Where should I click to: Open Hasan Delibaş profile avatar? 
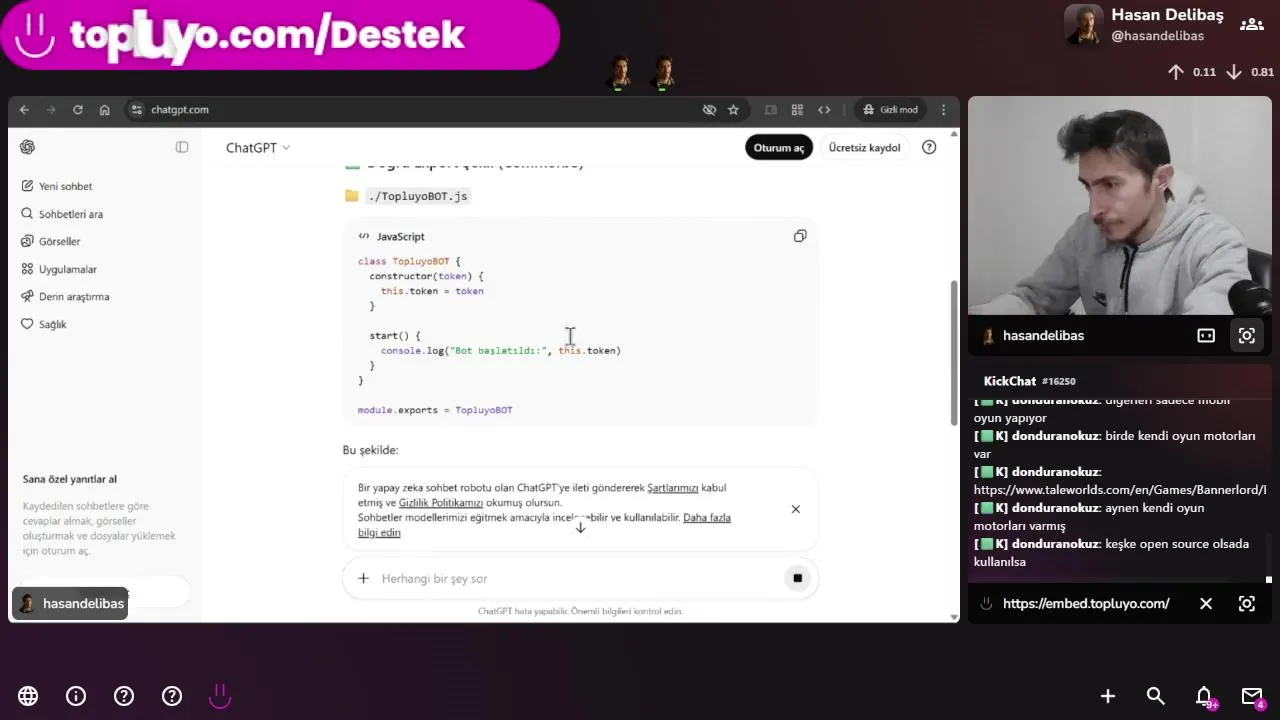(1083, 24)
